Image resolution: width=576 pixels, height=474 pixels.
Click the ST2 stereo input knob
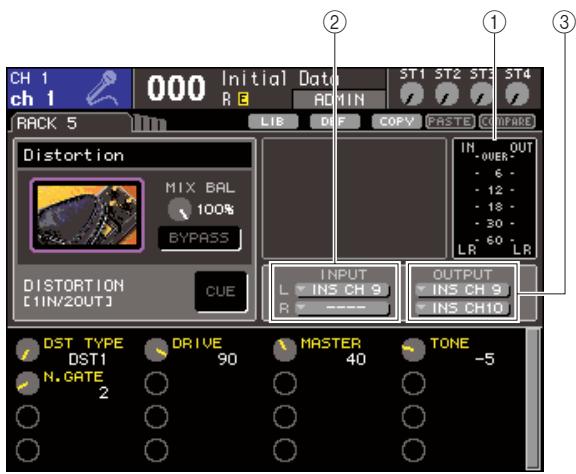coord(447,94)
